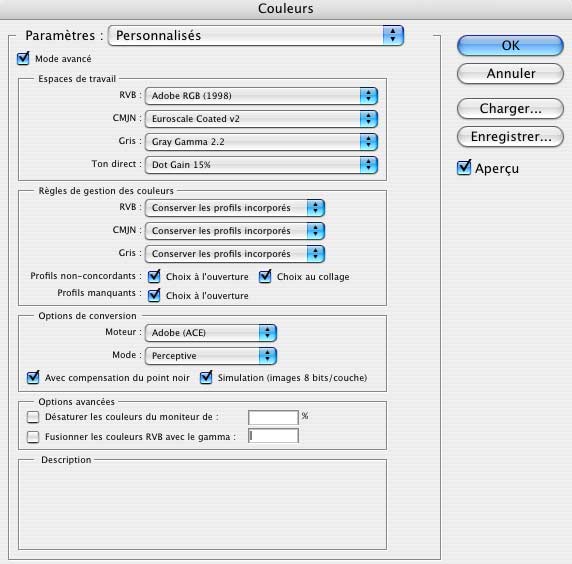Image resolution: width=572 pixels, height=564 pixels.
Task: Disable the Mode avancé checkbox
Action: tap(23, 58)
